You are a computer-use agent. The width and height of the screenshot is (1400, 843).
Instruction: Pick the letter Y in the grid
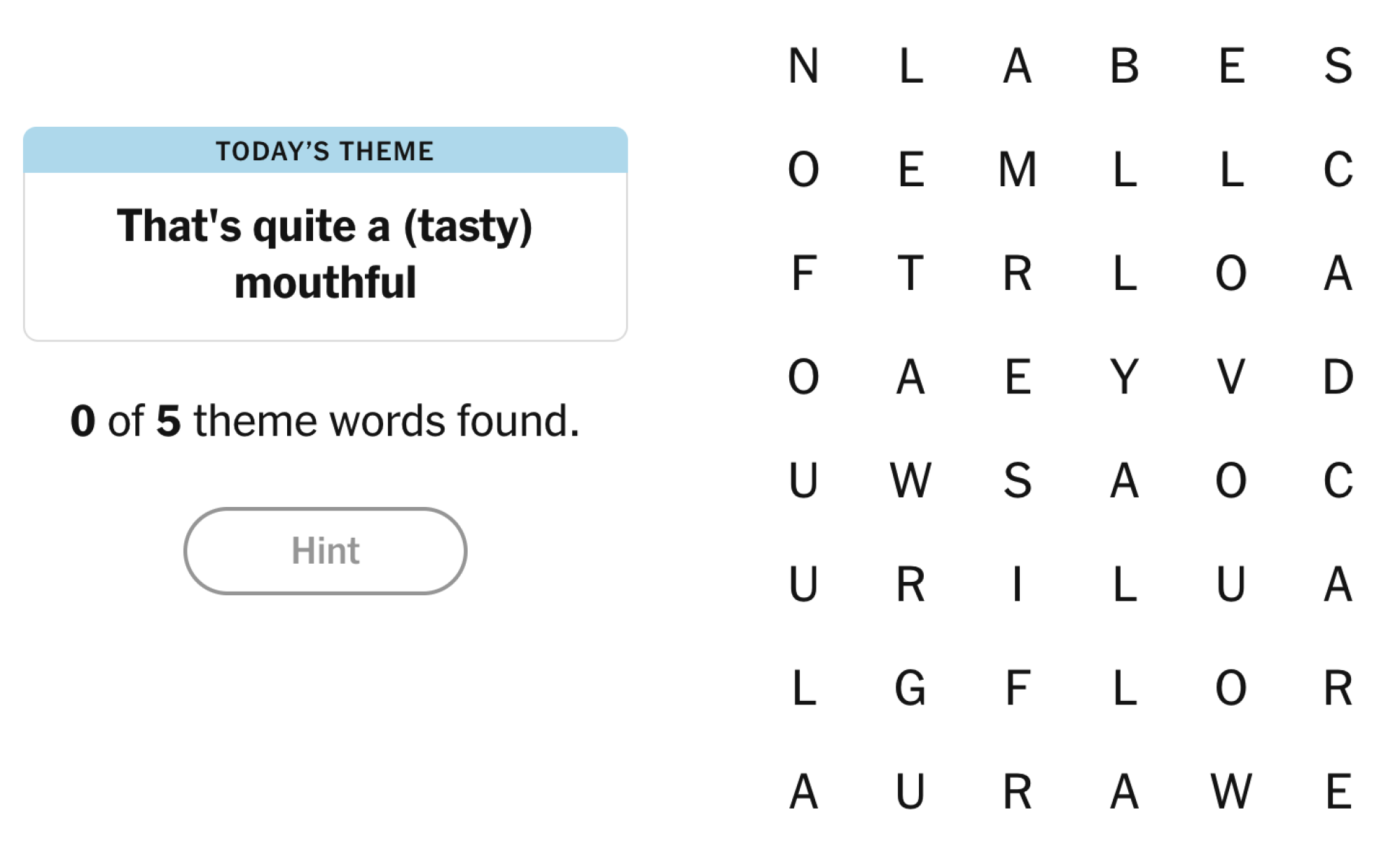pyautogui.click(x=1124, y=377)
